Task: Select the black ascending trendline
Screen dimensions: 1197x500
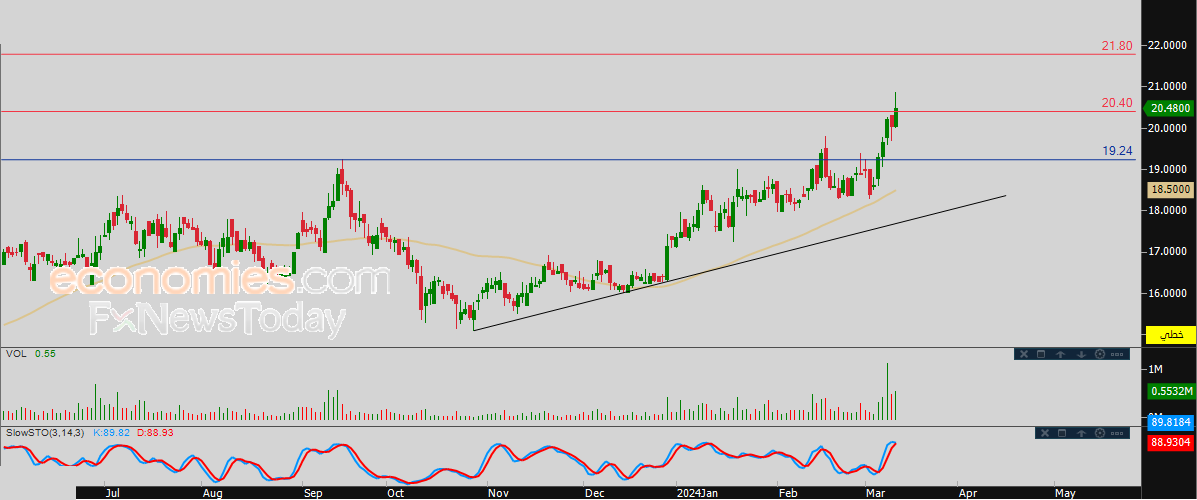Action: [x=740, y=263]
